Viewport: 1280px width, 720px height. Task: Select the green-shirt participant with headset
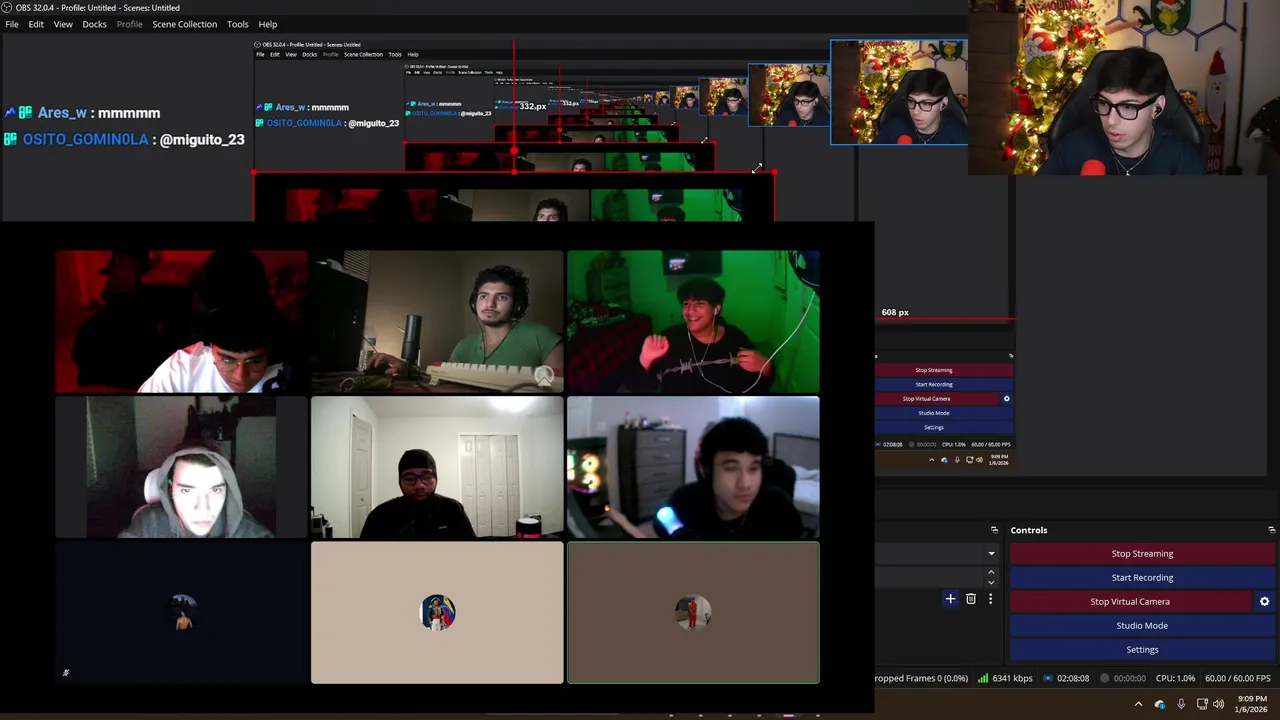pos(437,321)
